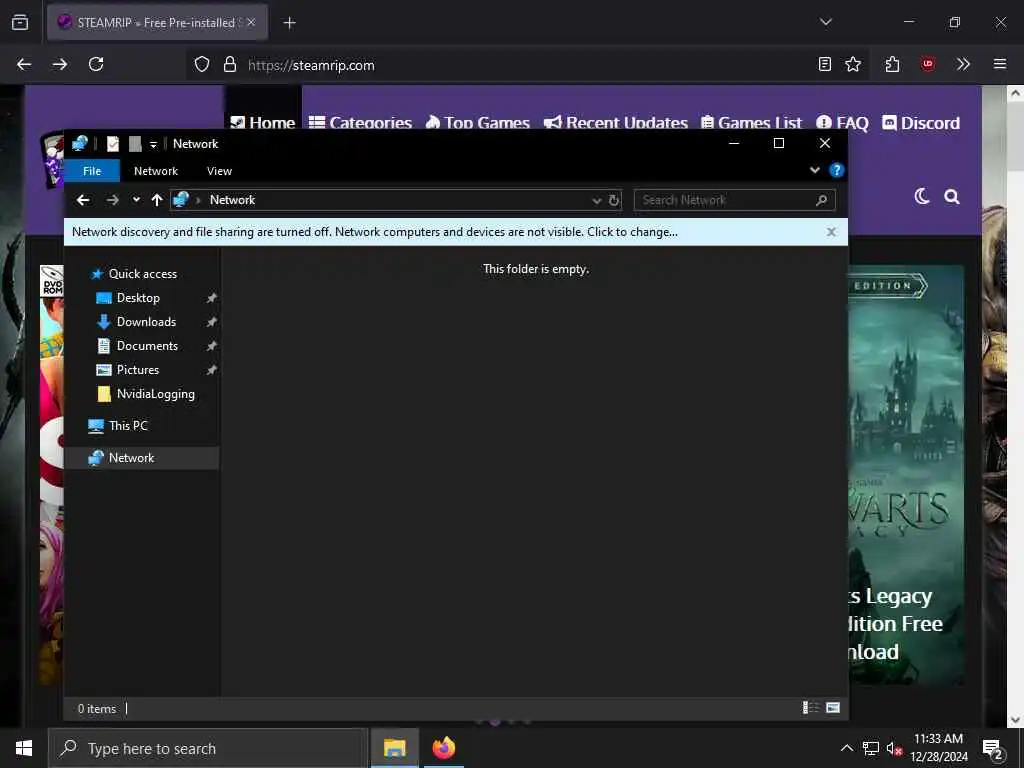
Task: Expand the Explorer ribbon chevron
Action: [814, 170]
